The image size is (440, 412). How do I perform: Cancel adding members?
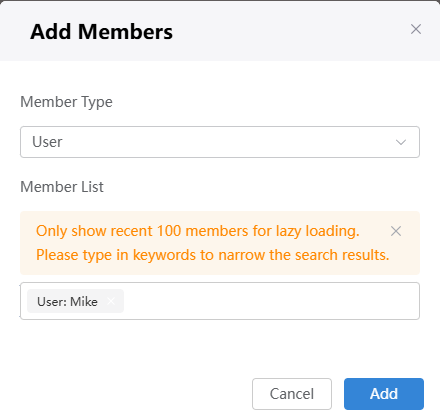click(292, 394)
